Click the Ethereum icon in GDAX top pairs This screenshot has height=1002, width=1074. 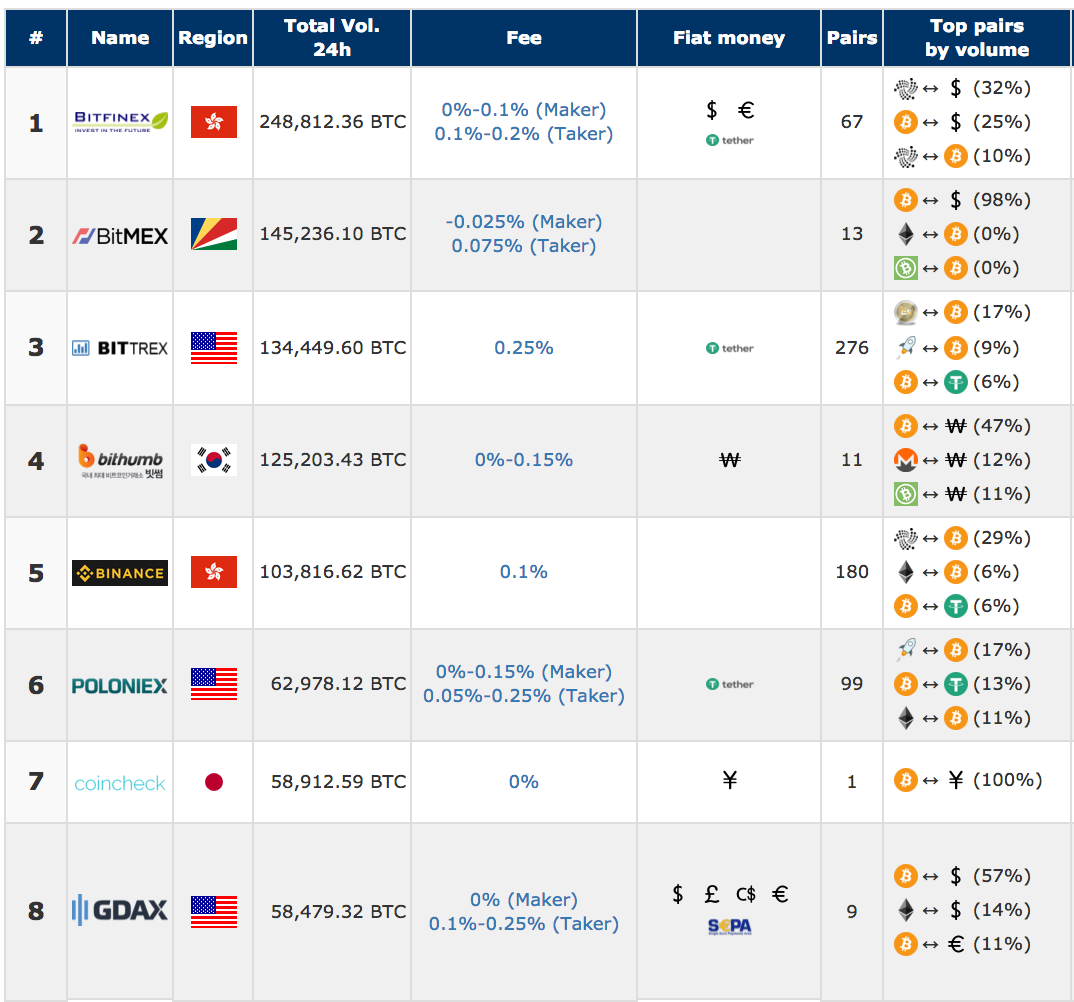pos(906,910)
